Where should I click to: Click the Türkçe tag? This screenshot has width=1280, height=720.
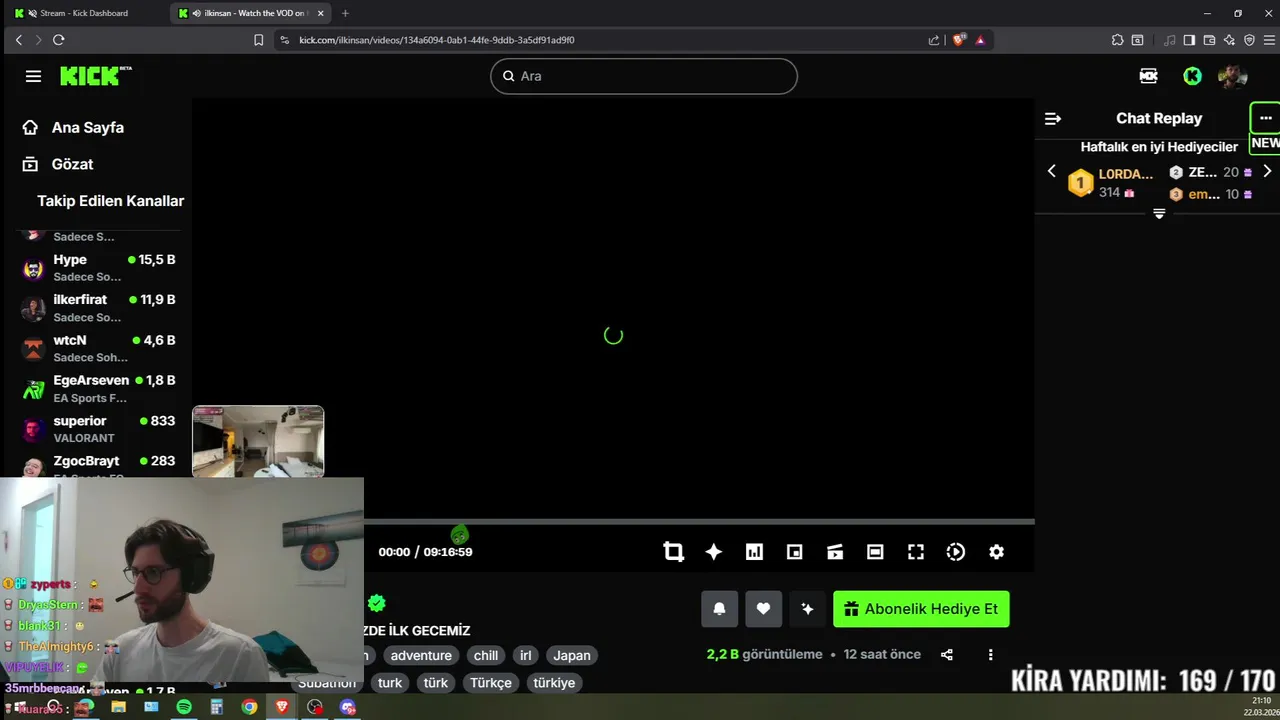point(491,683)
